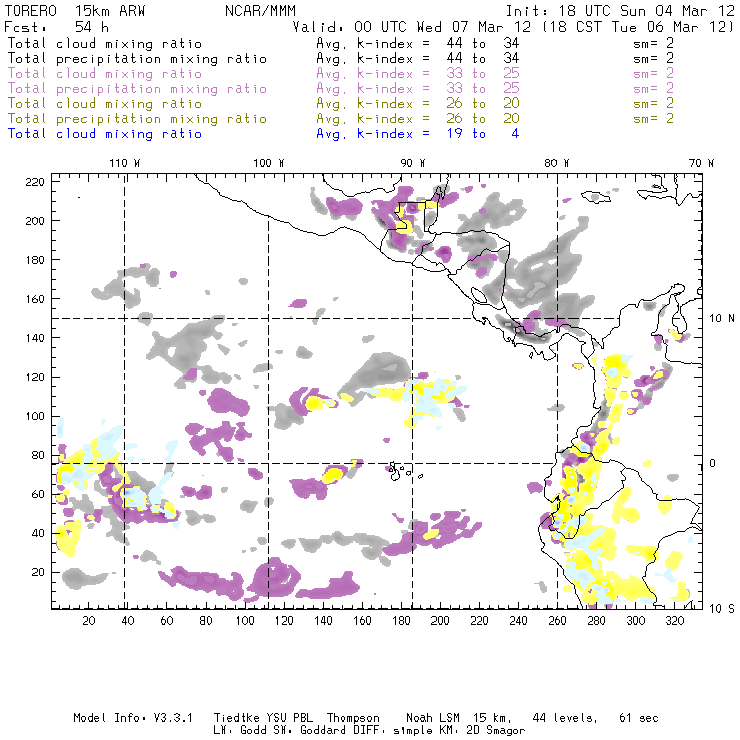Select the 70 W longitude label
The height and width of the screenshot is (740, 740).
tap(702, 163)
